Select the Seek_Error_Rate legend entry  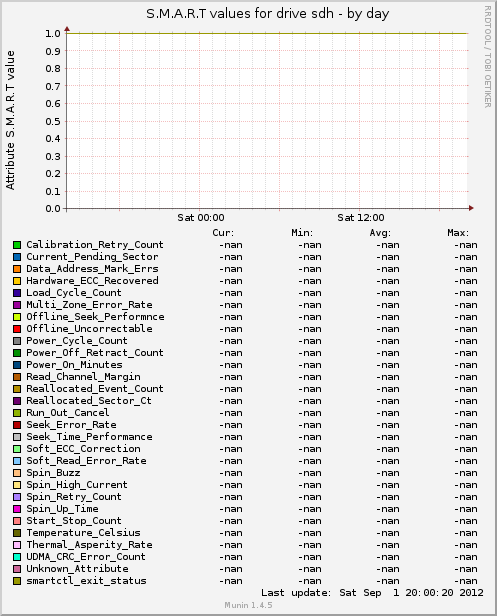[71, 425]
